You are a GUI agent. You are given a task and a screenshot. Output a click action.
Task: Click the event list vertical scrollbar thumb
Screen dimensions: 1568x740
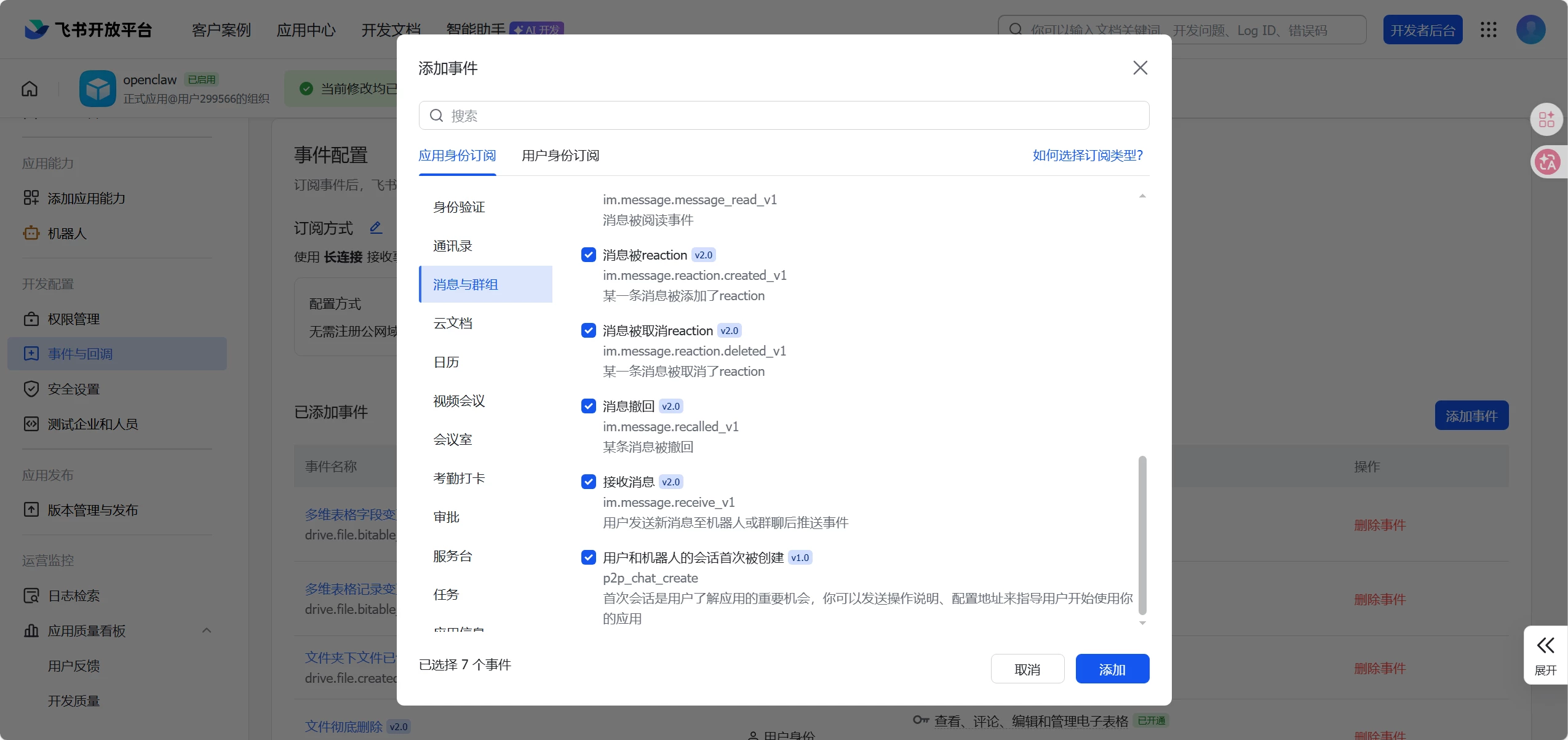[1142, 535]
